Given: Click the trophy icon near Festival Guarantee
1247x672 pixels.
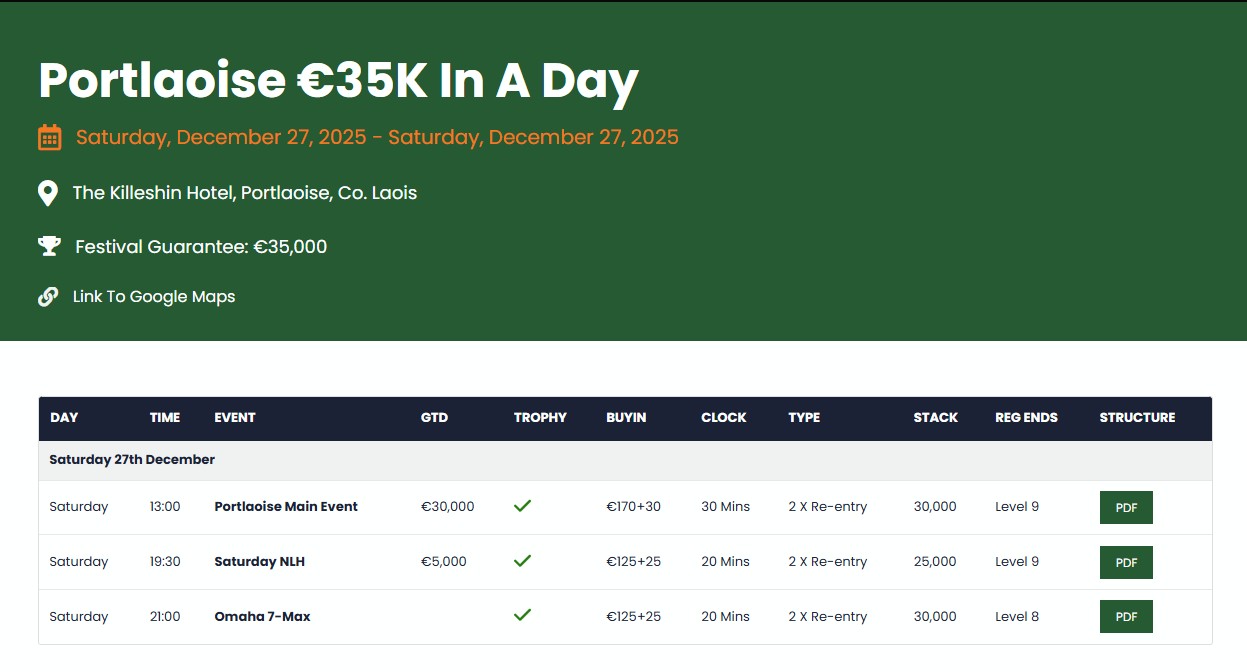Looking at the screenshot, I should point(49,246).
